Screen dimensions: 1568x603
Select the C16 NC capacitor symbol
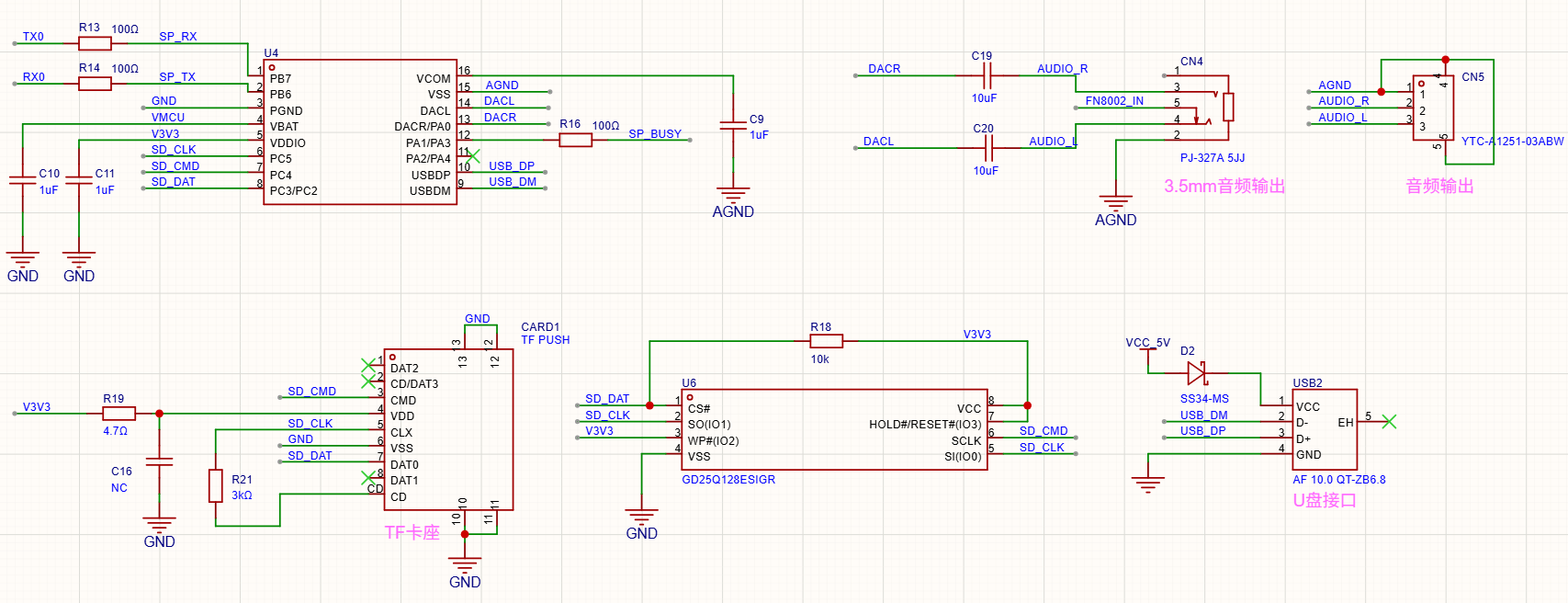tap(159, 461)
